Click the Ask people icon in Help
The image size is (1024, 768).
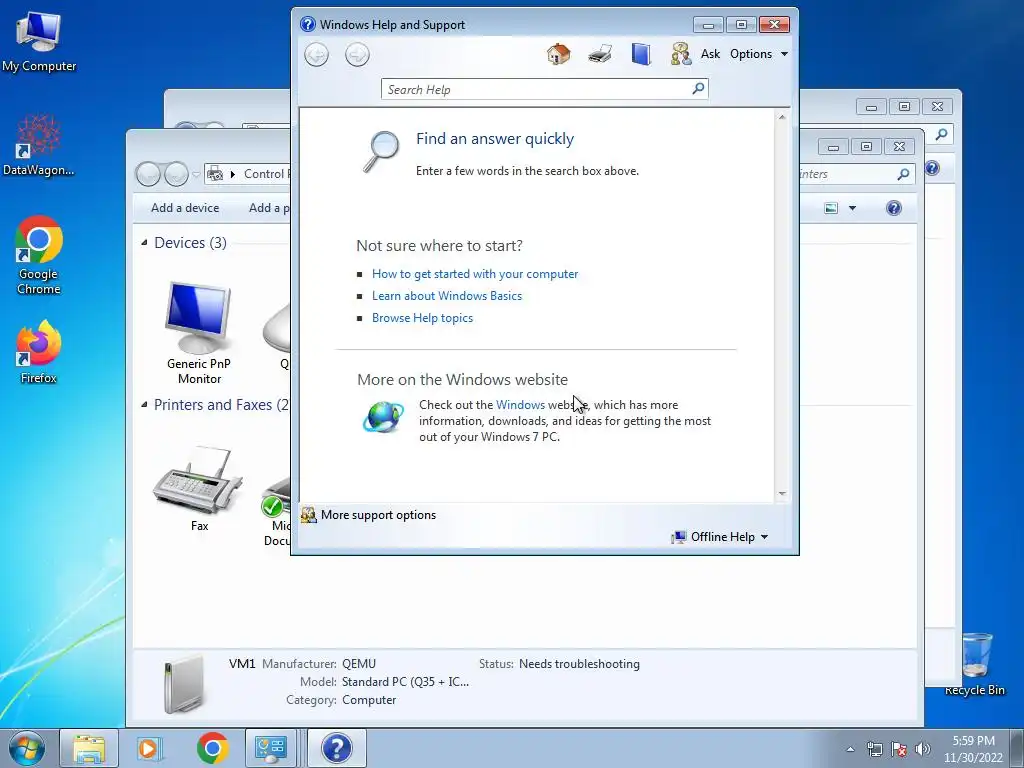tap(680, 54)
